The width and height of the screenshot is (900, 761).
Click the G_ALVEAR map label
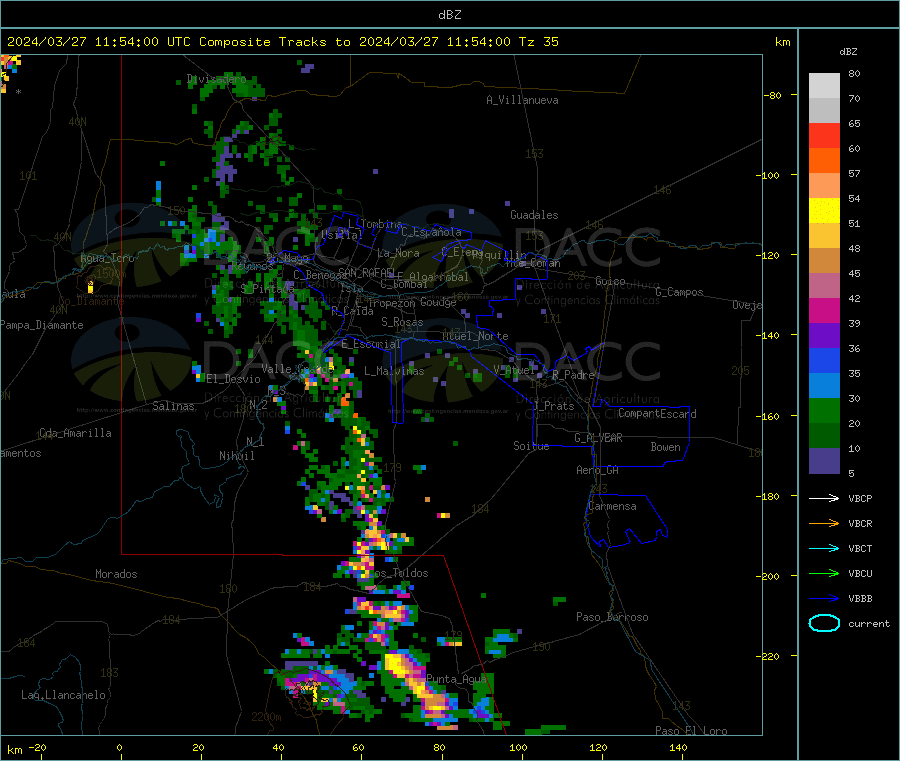pyautogui.click(x=599, y=438)
